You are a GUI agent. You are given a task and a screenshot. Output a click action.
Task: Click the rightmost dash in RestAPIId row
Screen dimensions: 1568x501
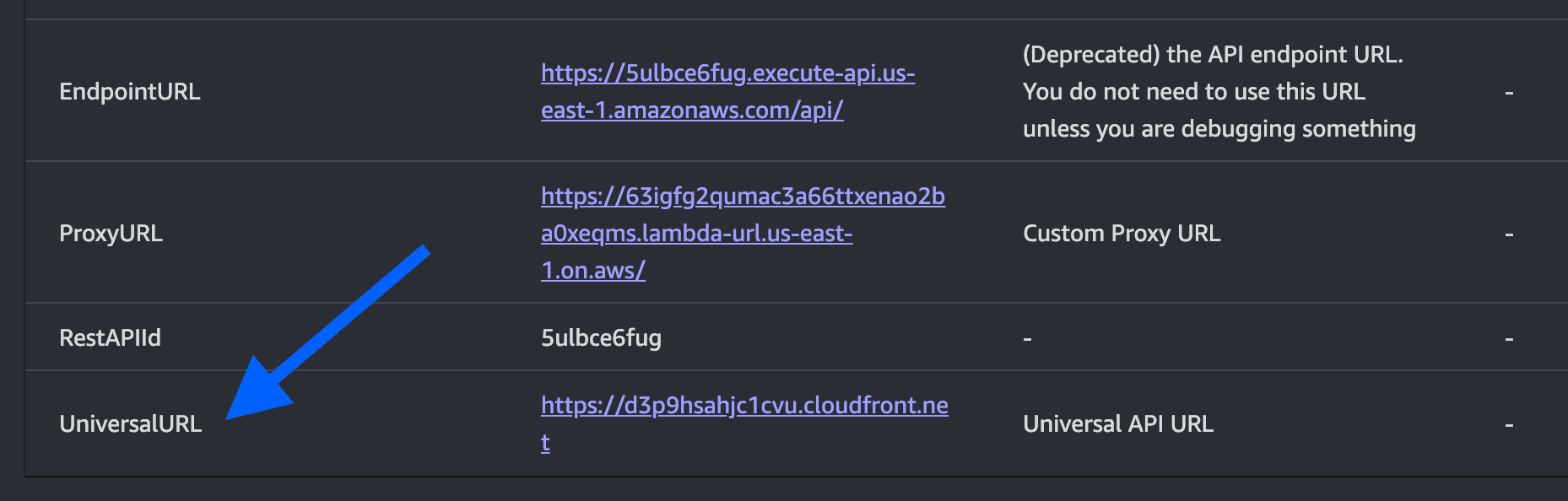point(1508,337)
